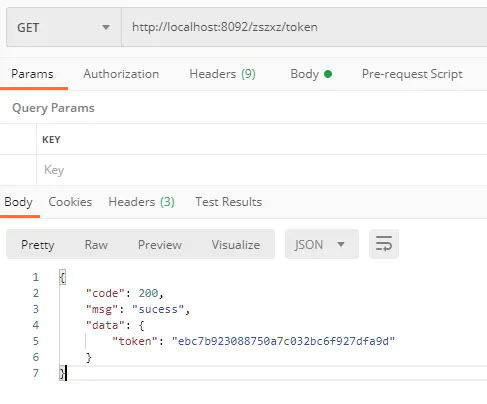The width and height of the screenshot is (487, 404).
Task: Select the Params tab
Action: [32, 74]
